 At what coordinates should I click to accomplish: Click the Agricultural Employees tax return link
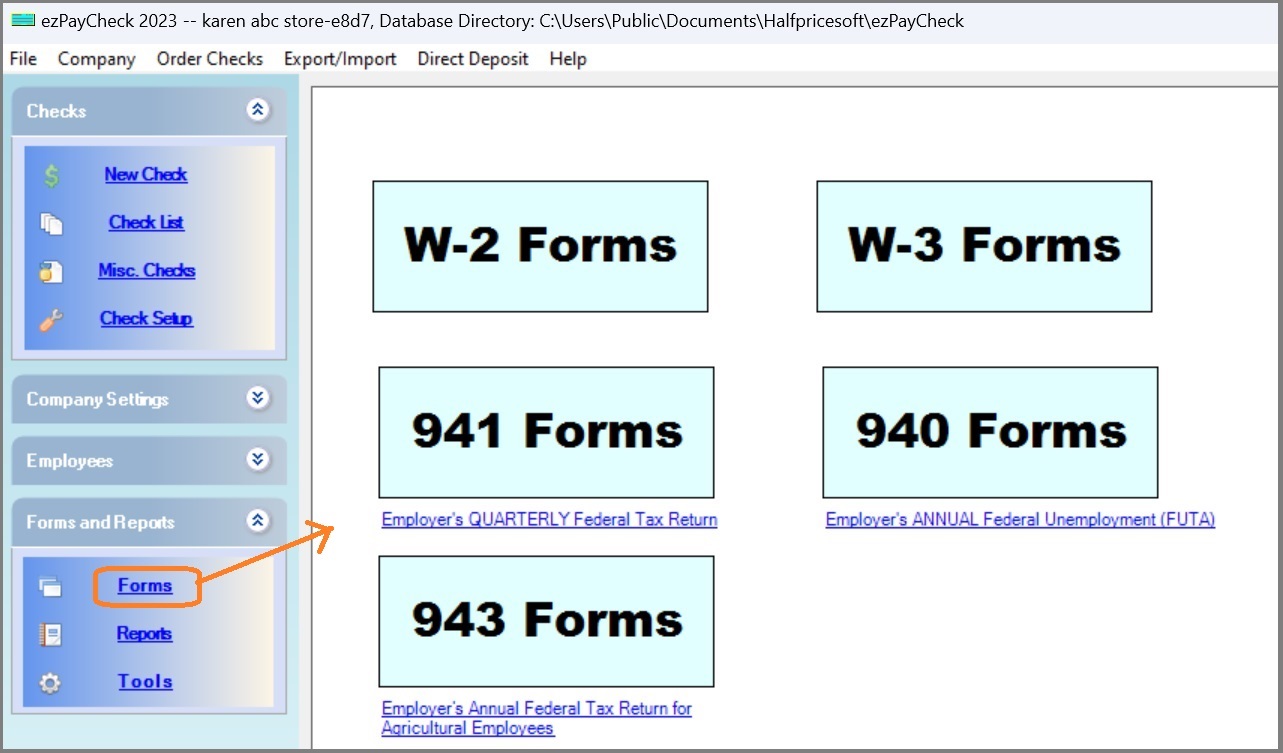point(536,718)
